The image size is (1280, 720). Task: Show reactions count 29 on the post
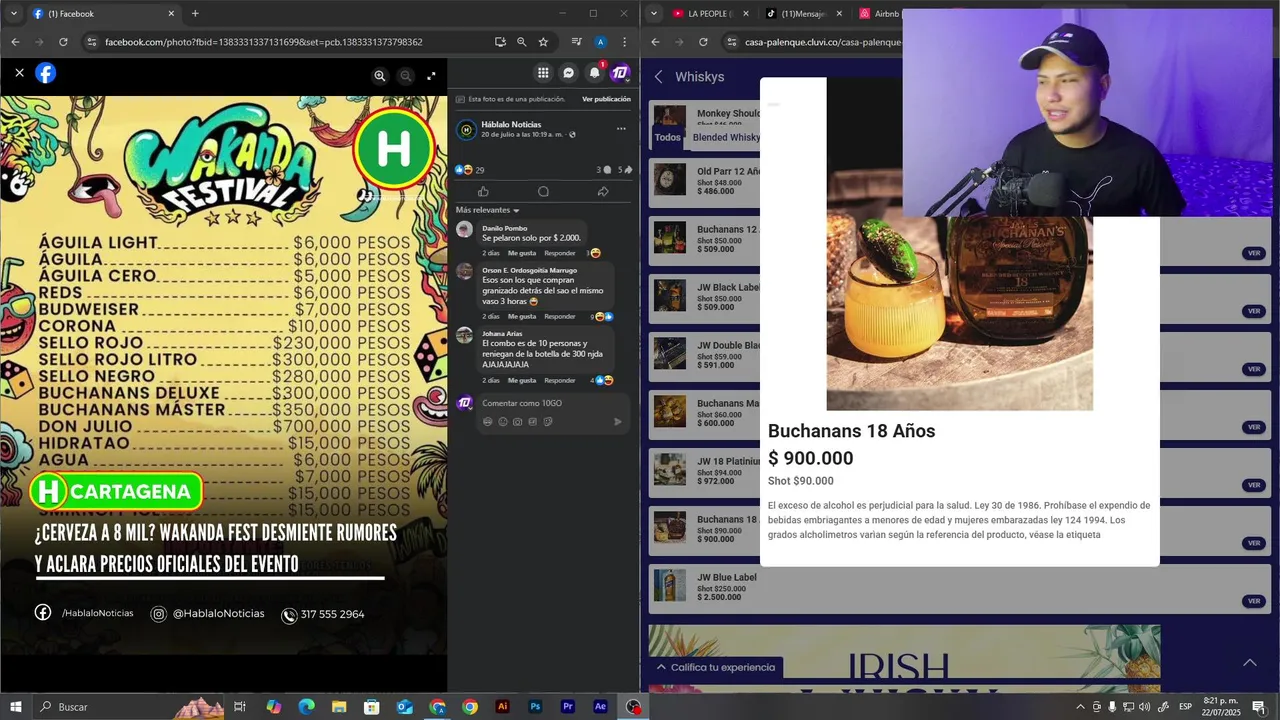tap(470, 170)
